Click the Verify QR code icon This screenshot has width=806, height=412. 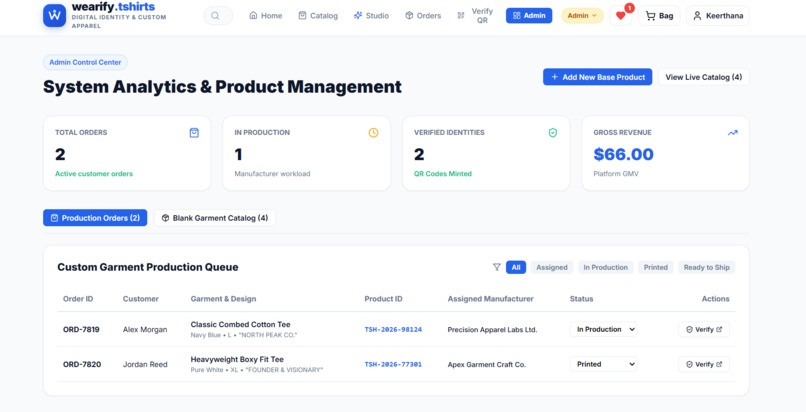click(x=461, y=15)
